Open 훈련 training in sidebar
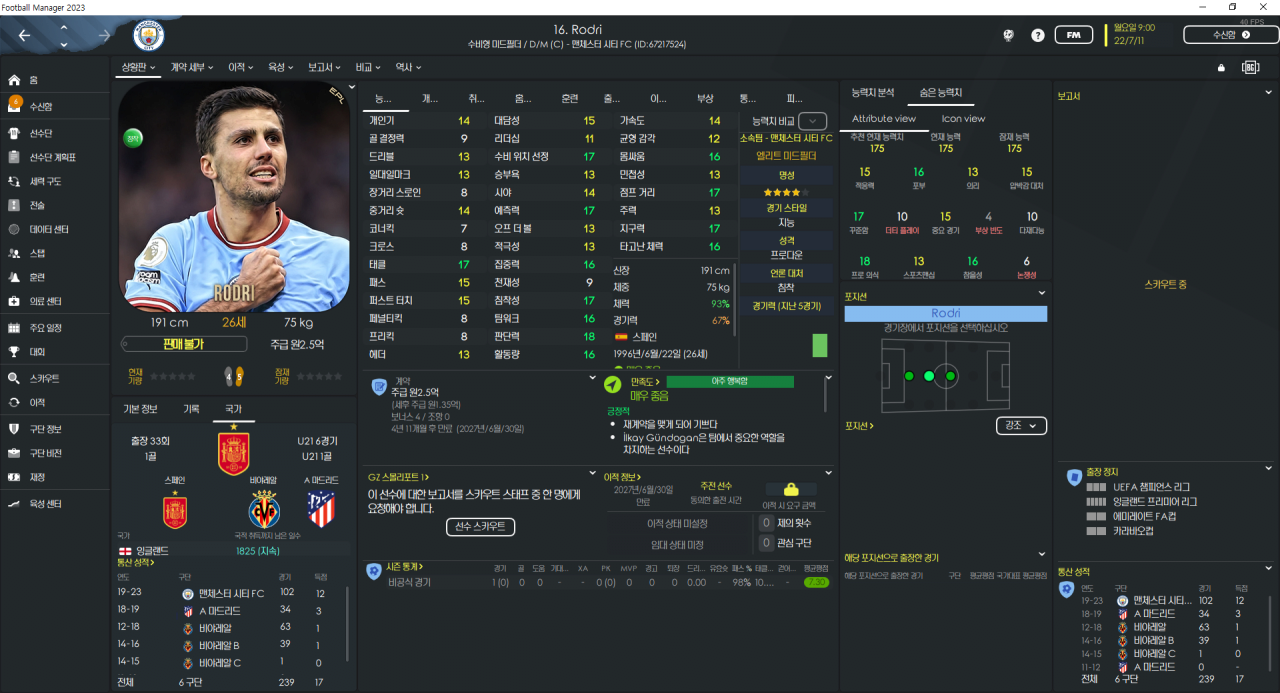The width and height of the screenshot is (1280, 693). 36,277
